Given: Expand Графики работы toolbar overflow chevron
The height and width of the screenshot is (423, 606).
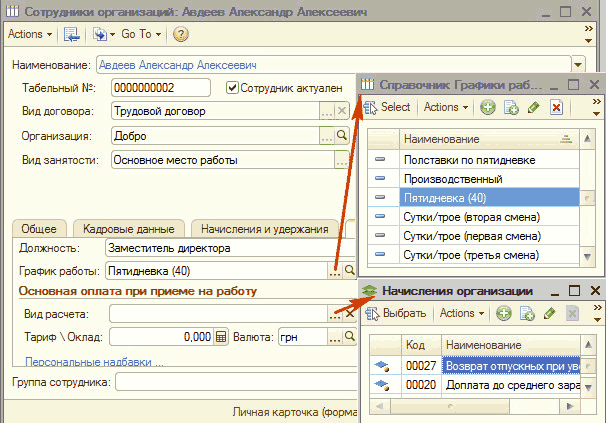Looking at the screenshot, I should (597, 102).
